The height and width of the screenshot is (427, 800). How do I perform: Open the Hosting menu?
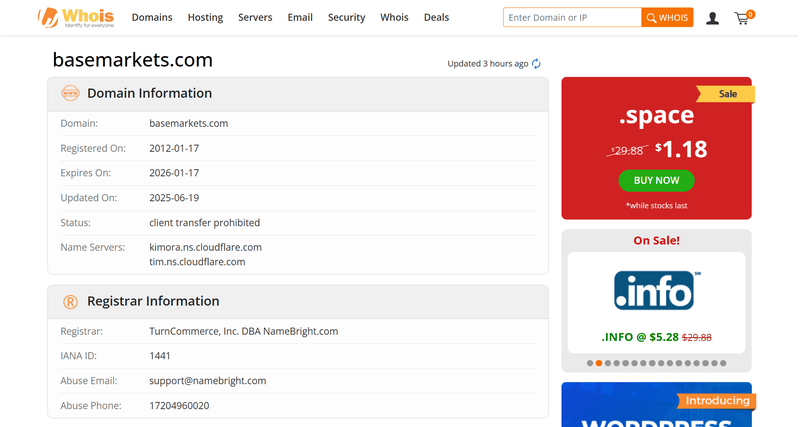pos(205,17)
